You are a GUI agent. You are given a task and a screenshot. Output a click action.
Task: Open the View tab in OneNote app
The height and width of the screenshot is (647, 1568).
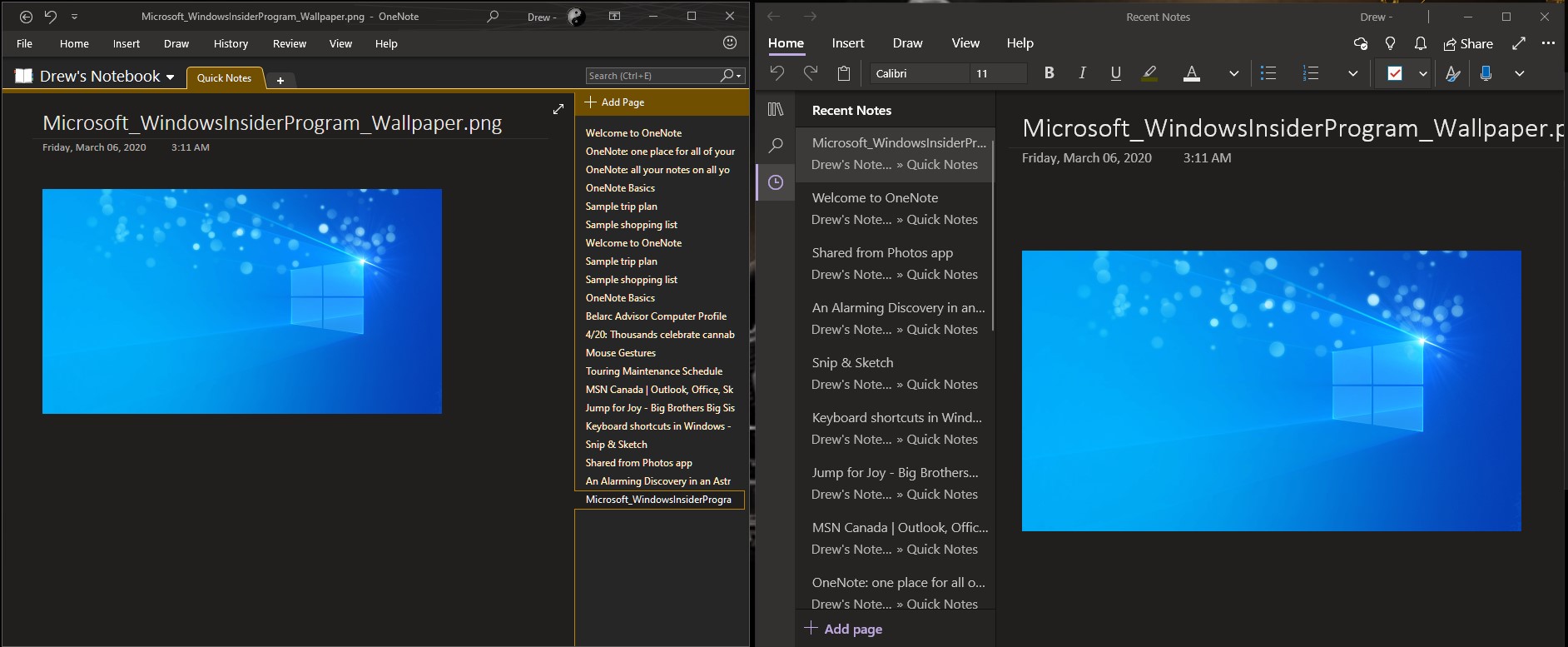point(965,43)
